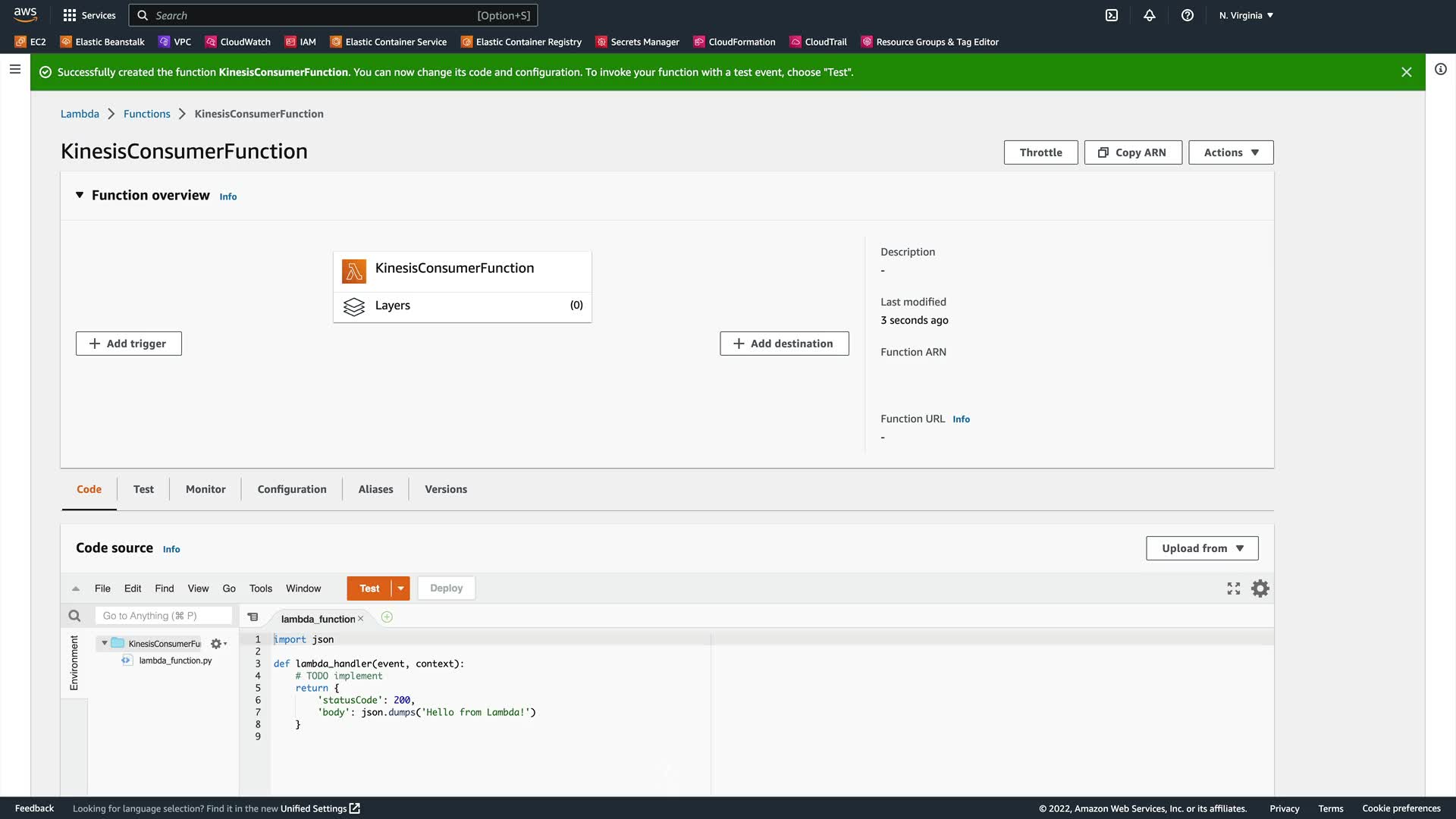Viewport: 1456px width, 819px height.
Task: Toggle fullscreen for the code editor
Action: click(1234, 588)
